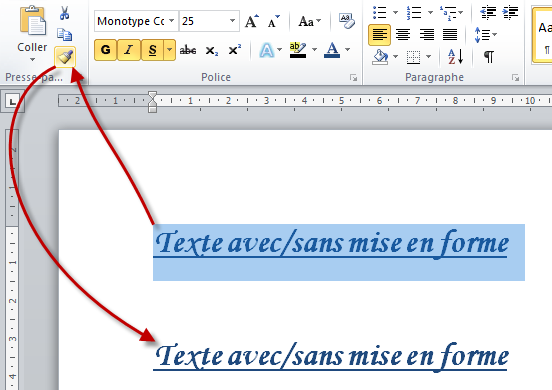Expand the font size dropdown list
552x390 pixels.
[x=232, y=21]
